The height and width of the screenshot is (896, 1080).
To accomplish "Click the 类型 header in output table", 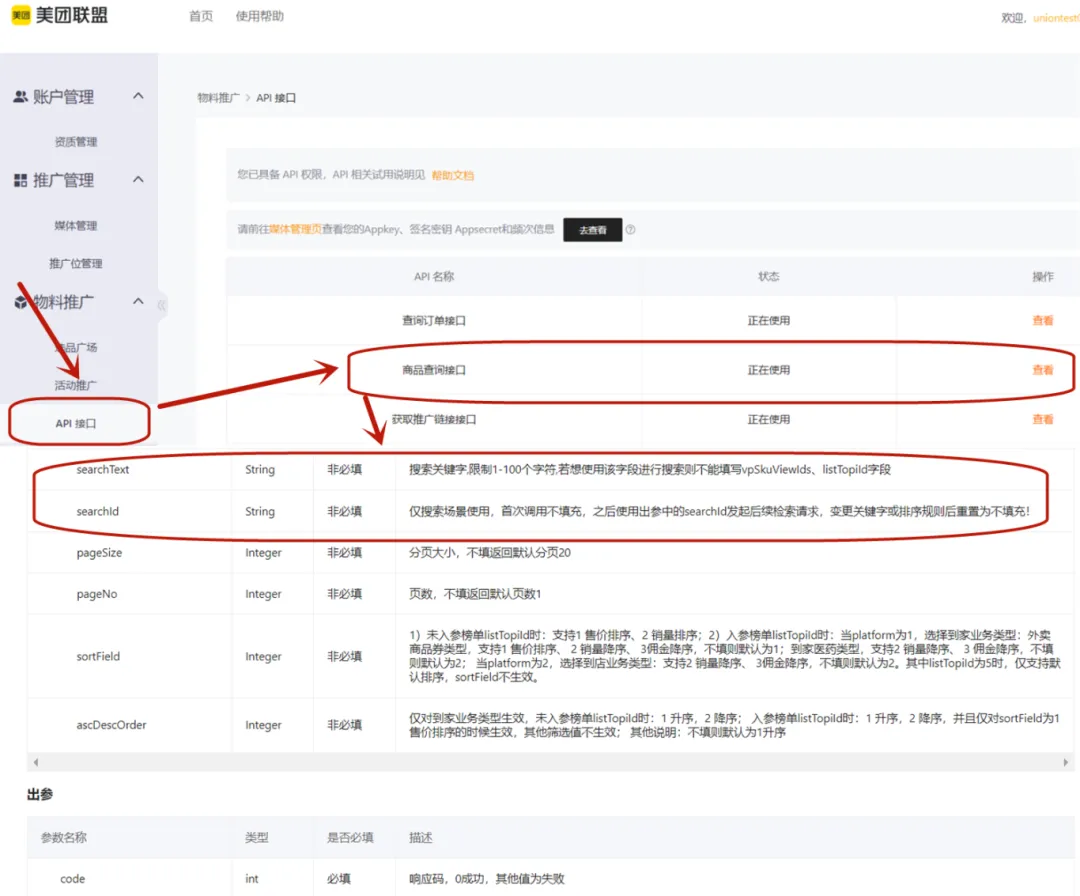I will coord(256,838).
